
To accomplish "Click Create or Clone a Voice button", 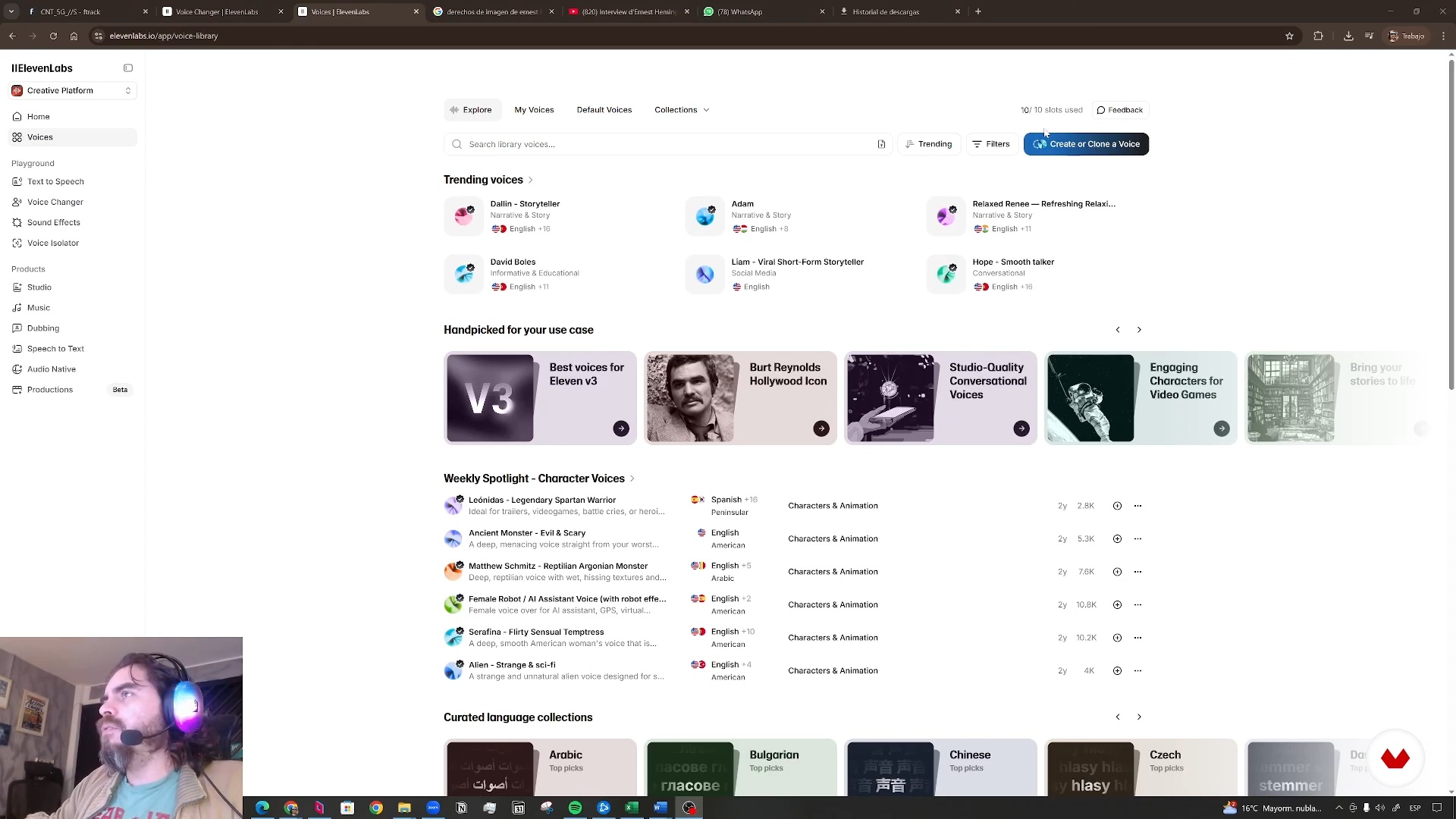I will (x=1085, y=144).
